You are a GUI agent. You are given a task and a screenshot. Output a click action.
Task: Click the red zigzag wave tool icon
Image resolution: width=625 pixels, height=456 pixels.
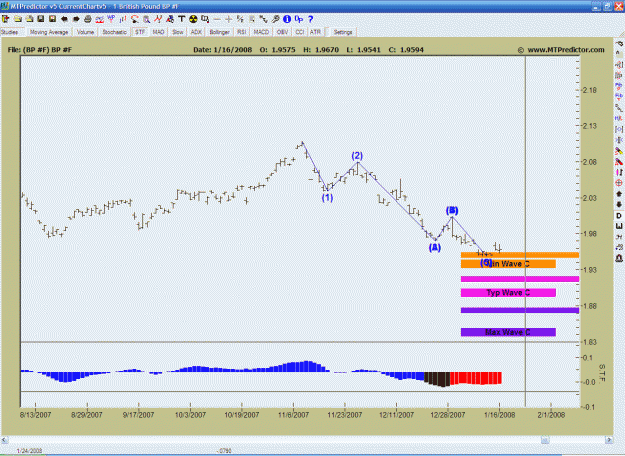click(158, 19)
